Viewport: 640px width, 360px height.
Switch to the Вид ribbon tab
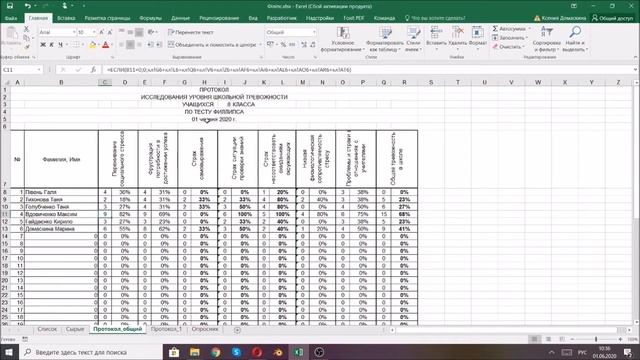pos(253,18)
